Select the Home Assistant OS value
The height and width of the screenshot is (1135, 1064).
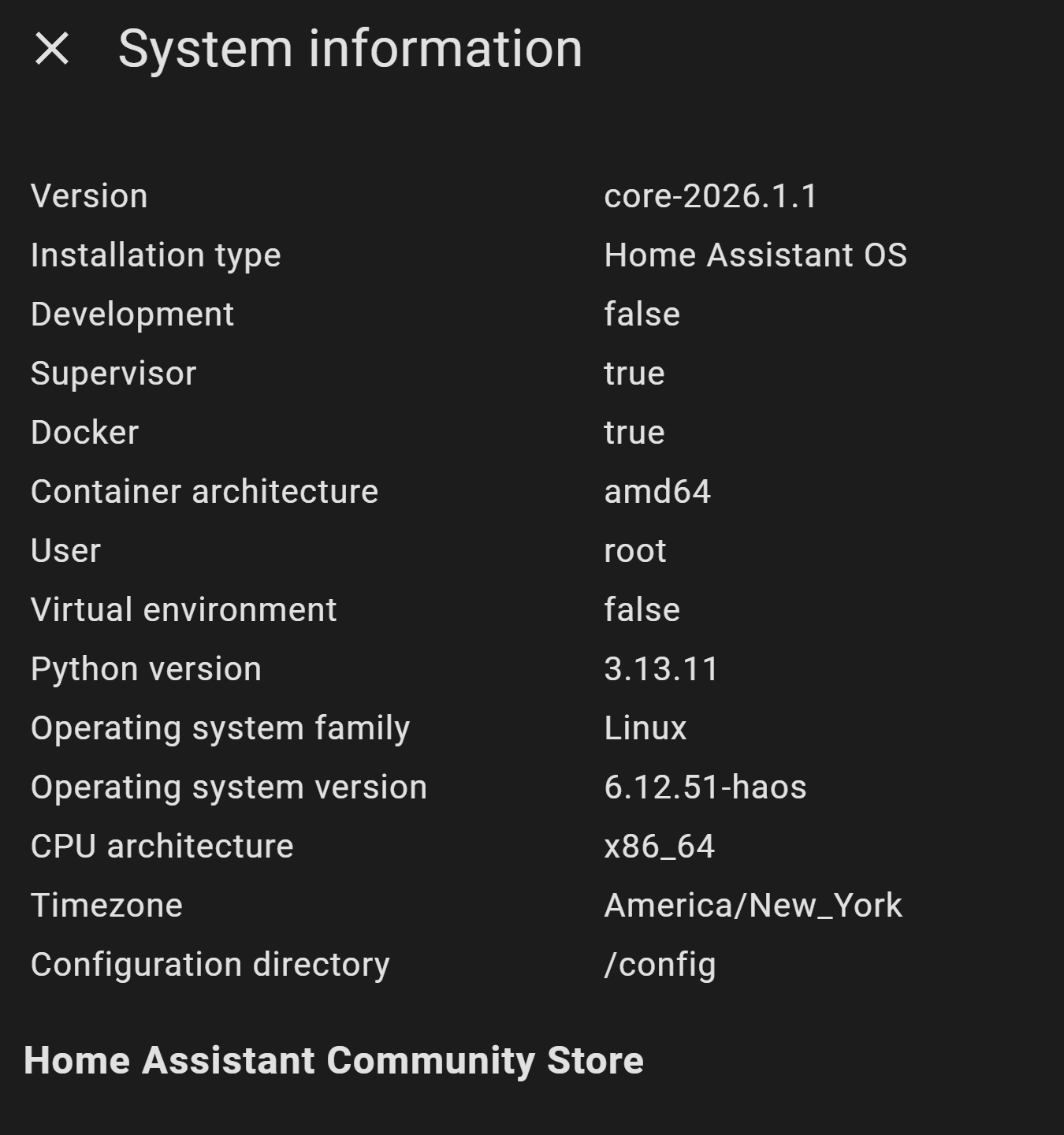click(x=755, y=255)
